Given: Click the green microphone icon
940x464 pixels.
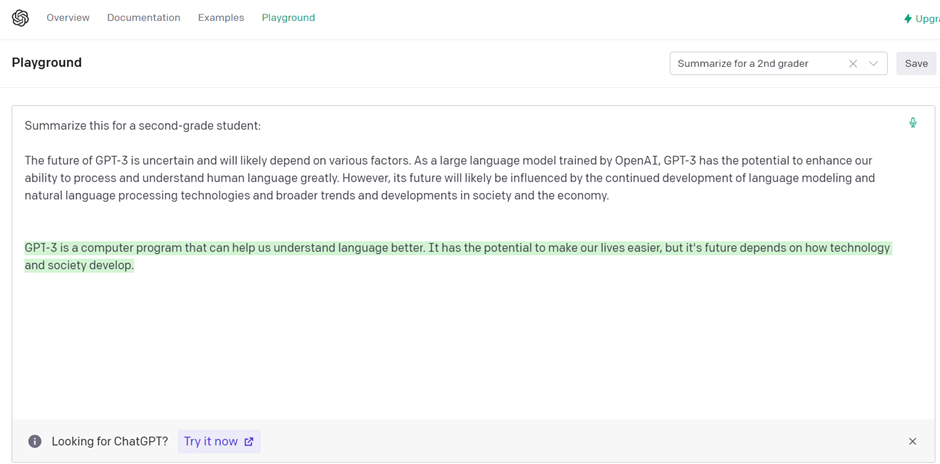Looking at the screenshot, I should (912, 123).
